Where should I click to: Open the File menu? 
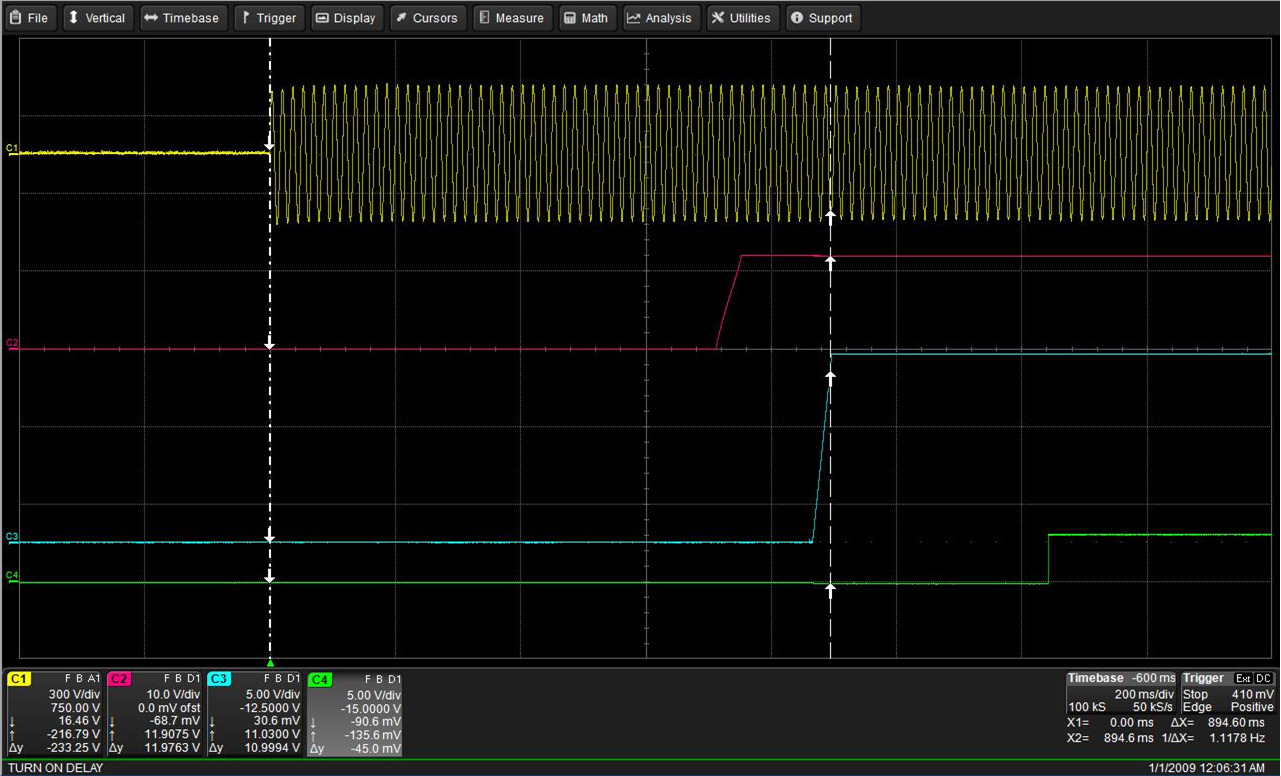tap(29, 18)
